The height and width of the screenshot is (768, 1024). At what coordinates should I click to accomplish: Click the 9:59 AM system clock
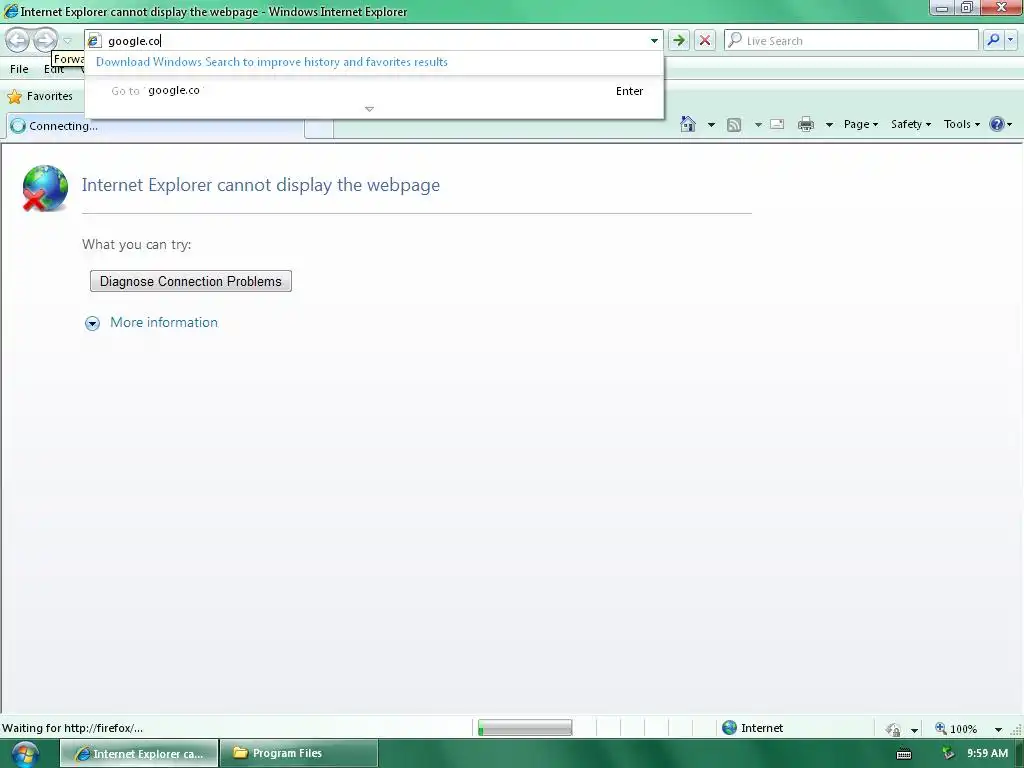click(987, 754)
